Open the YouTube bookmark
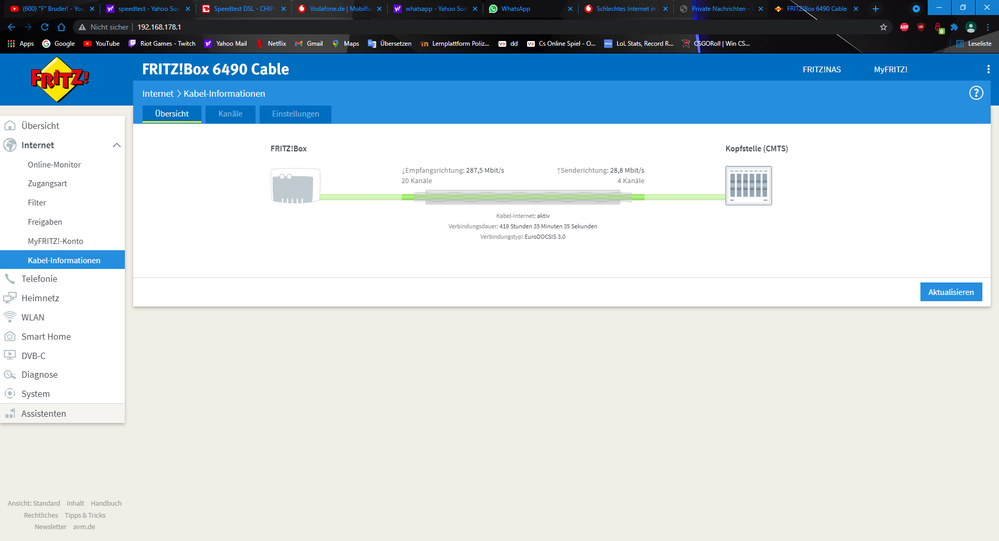The width and height of the screenshot is (999, 541). tap(101, 43)
